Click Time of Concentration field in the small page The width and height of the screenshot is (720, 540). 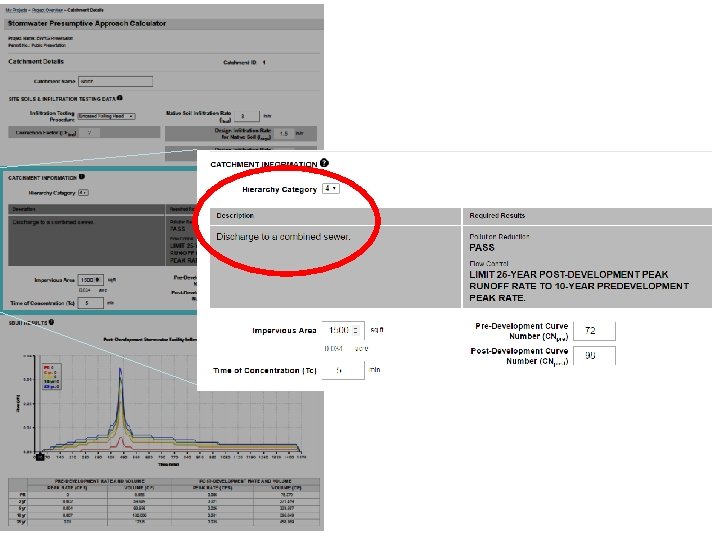[90, 303]
